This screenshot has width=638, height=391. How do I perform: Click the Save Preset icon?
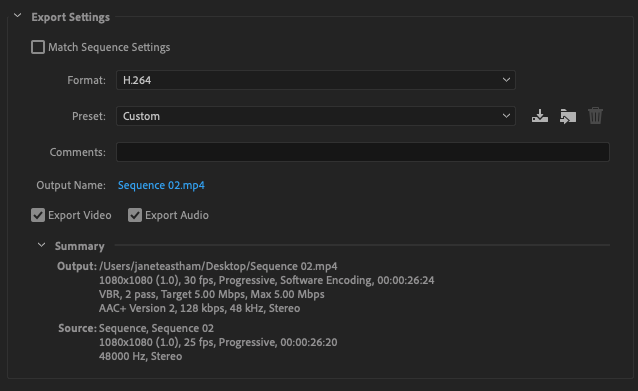click(540, 116)
